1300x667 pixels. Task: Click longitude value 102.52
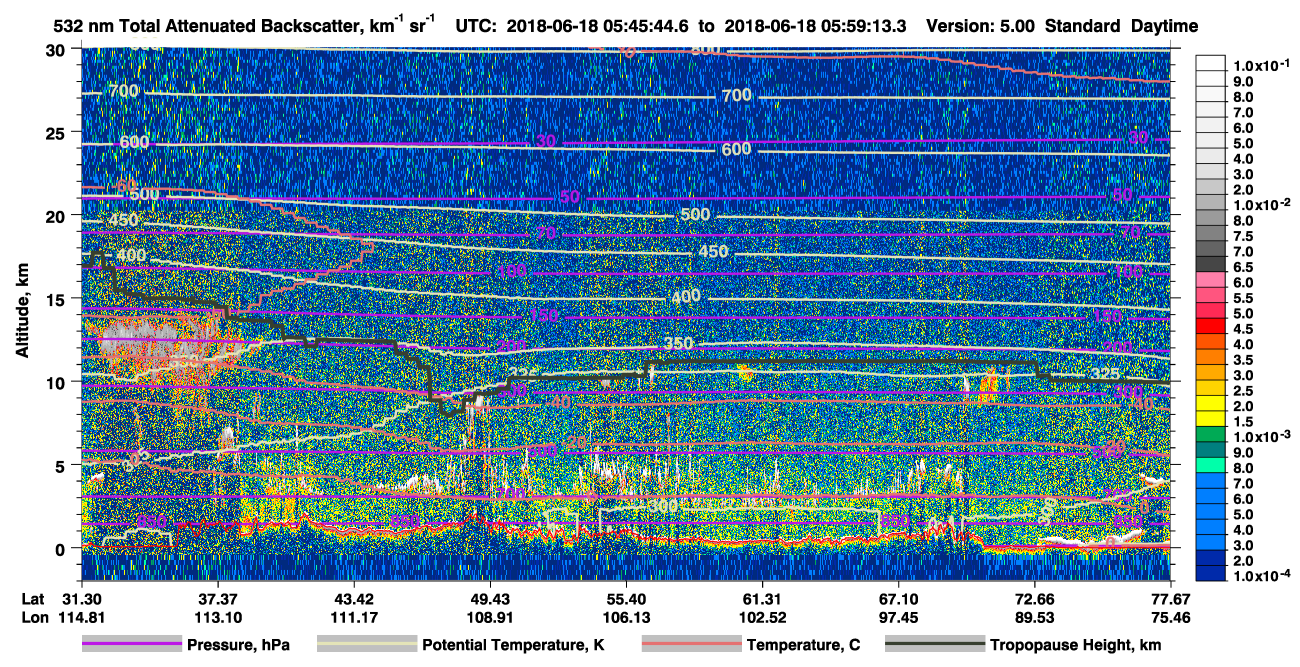[762, 617]
